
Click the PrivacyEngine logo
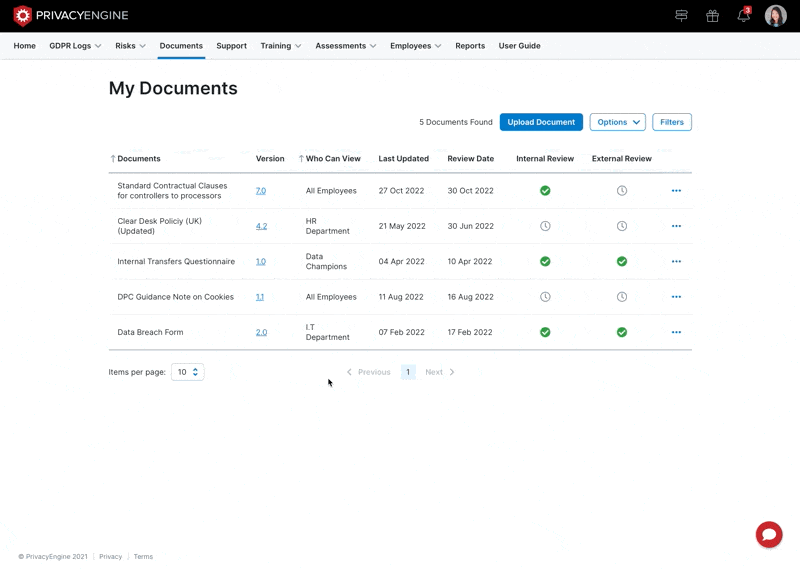pos(70,15)
